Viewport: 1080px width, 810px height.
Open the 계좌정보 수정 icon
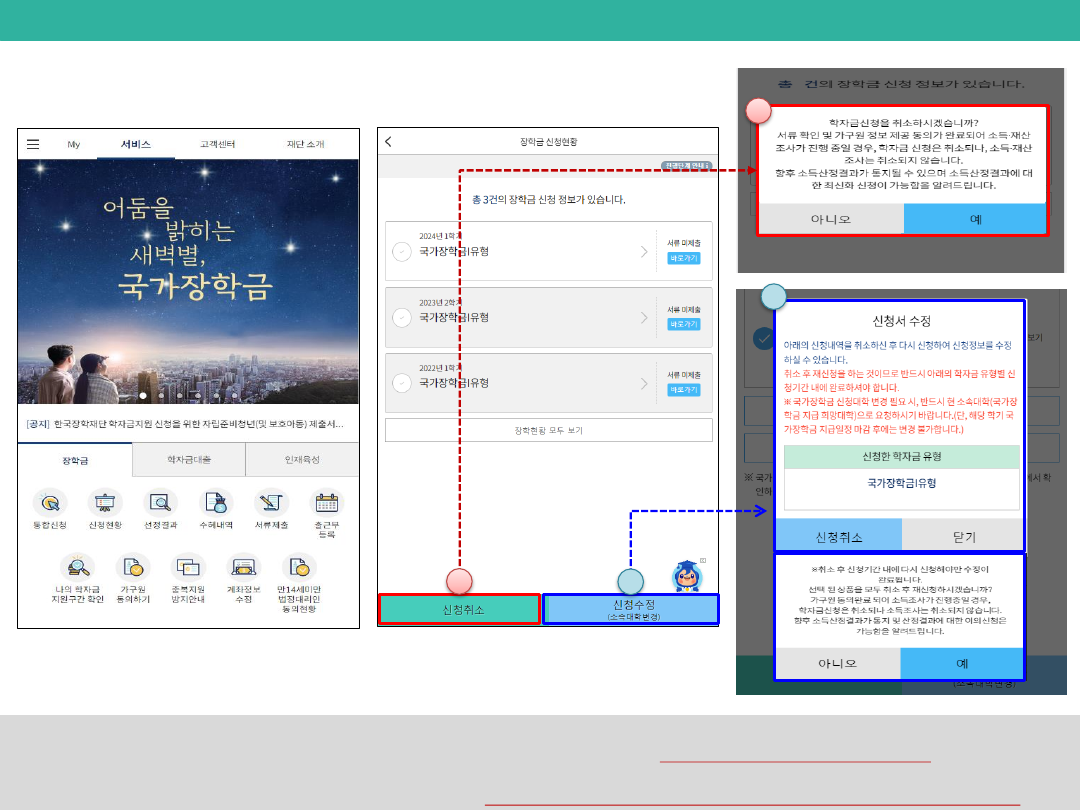243,568
